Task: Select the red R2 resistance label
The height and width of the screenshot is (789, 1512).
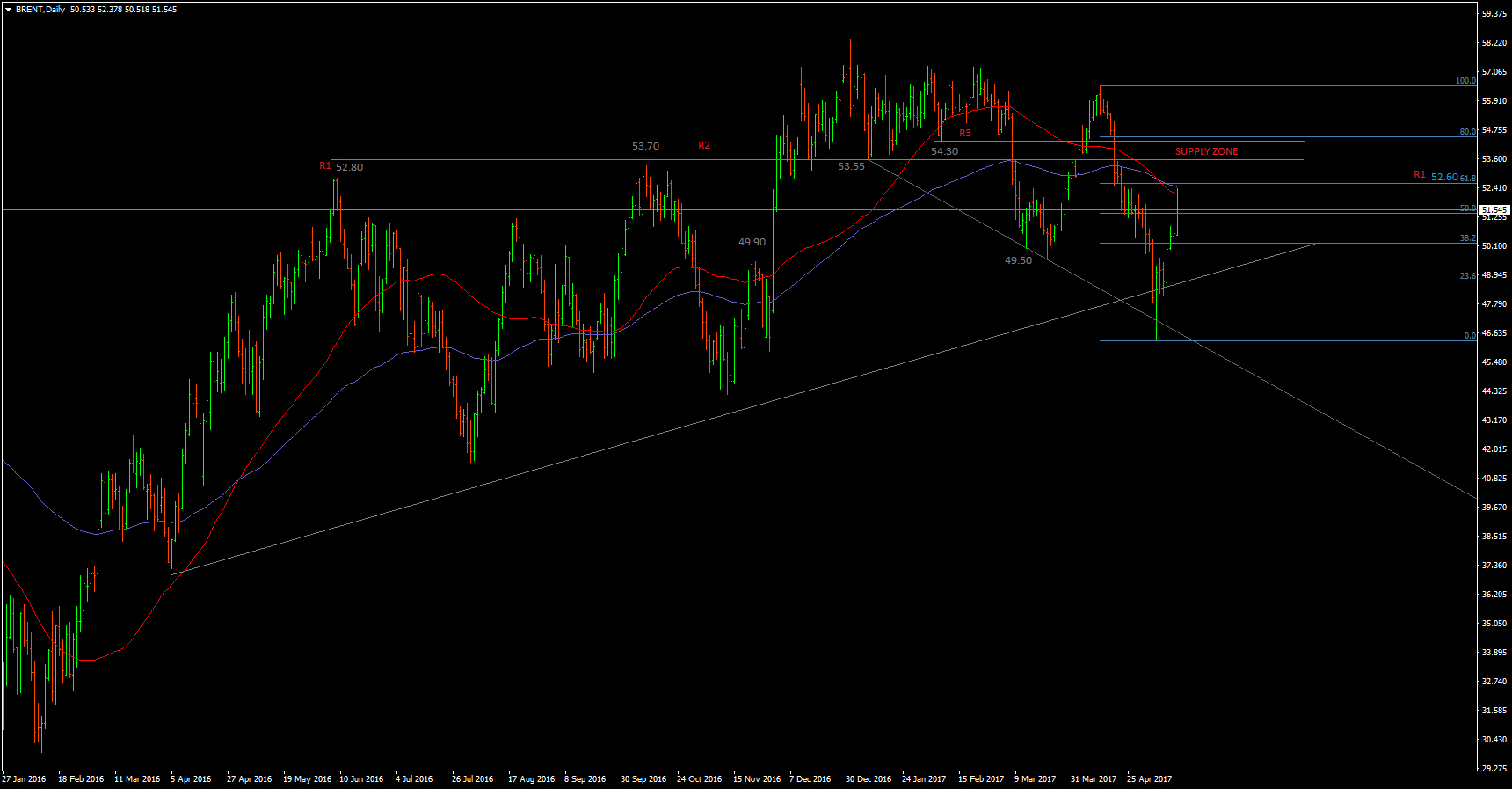Action: point(704,145)
